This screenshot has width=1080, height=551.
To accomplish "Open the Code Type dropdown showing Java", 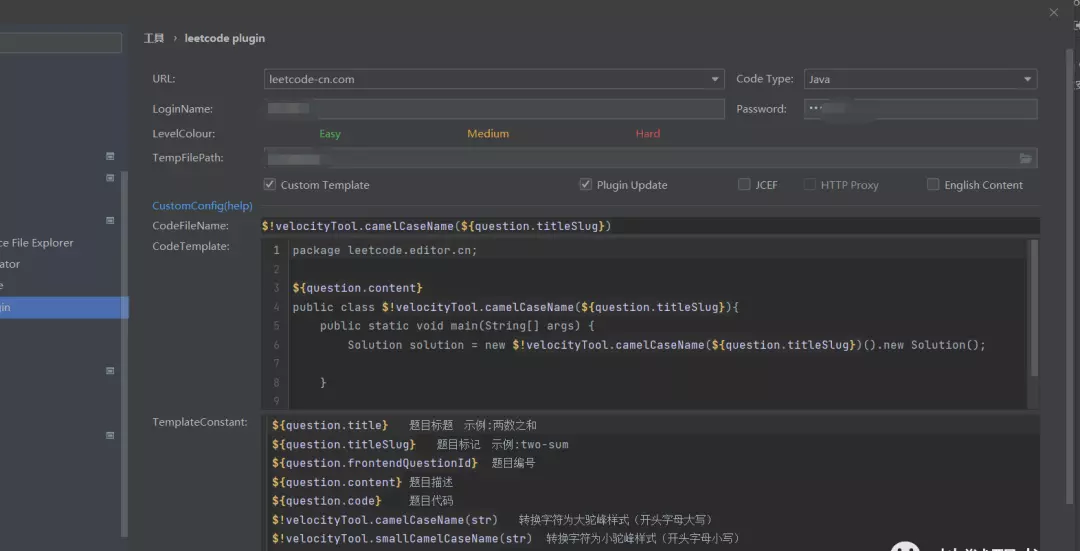I will click(x=920, y=79).
